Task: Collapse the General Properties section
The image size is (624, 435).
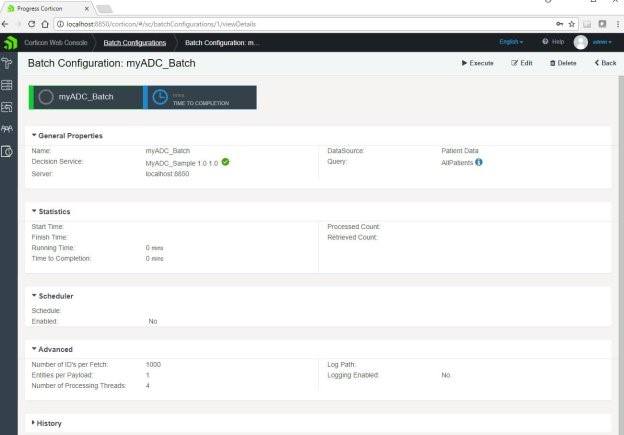Action: point(68,135)
